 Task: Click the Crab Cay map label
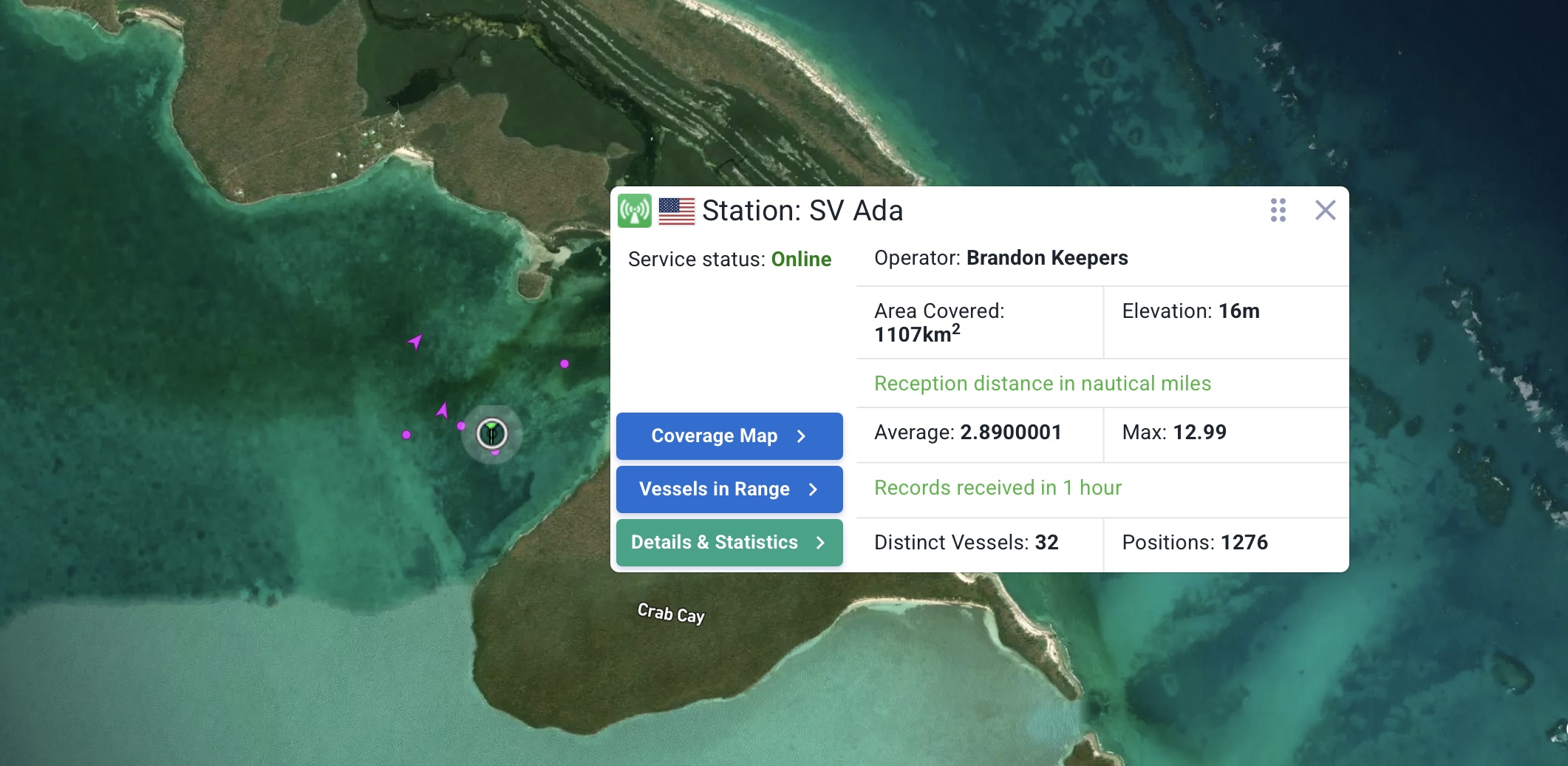[671, 614]
